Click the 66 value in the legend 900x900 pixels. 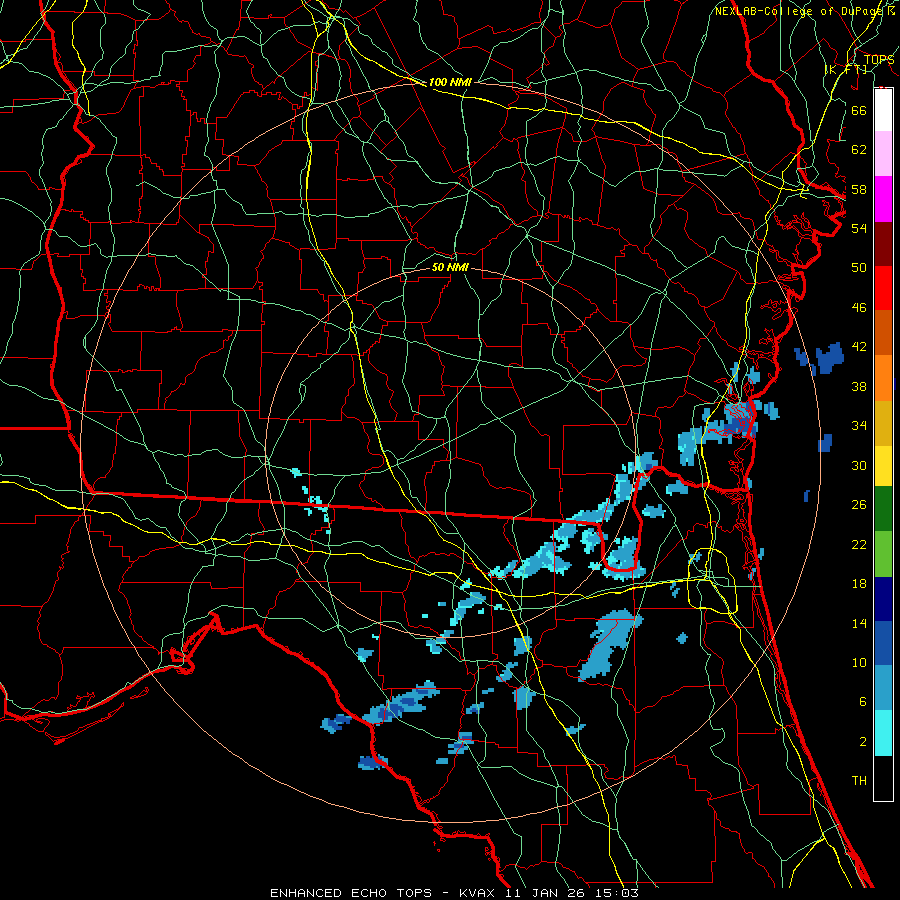859,110
